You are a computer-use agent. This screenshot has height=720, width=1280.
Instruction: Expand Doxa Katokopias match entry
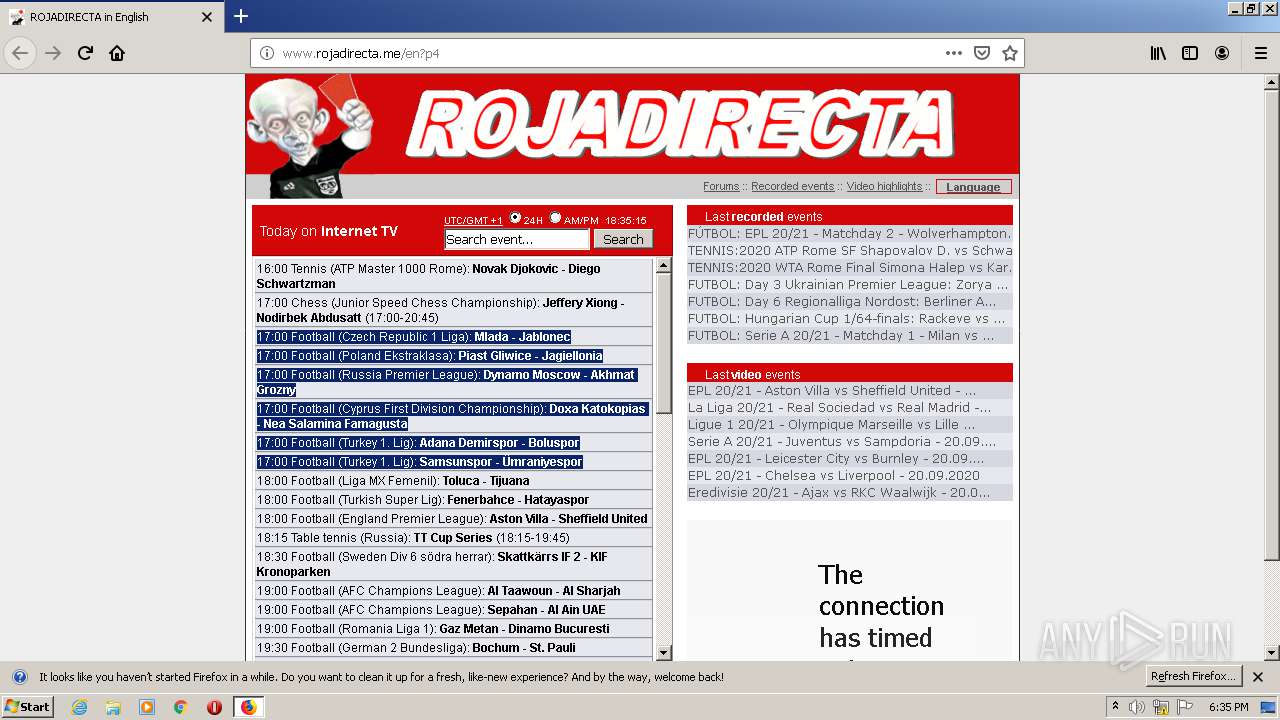[452, 416]
